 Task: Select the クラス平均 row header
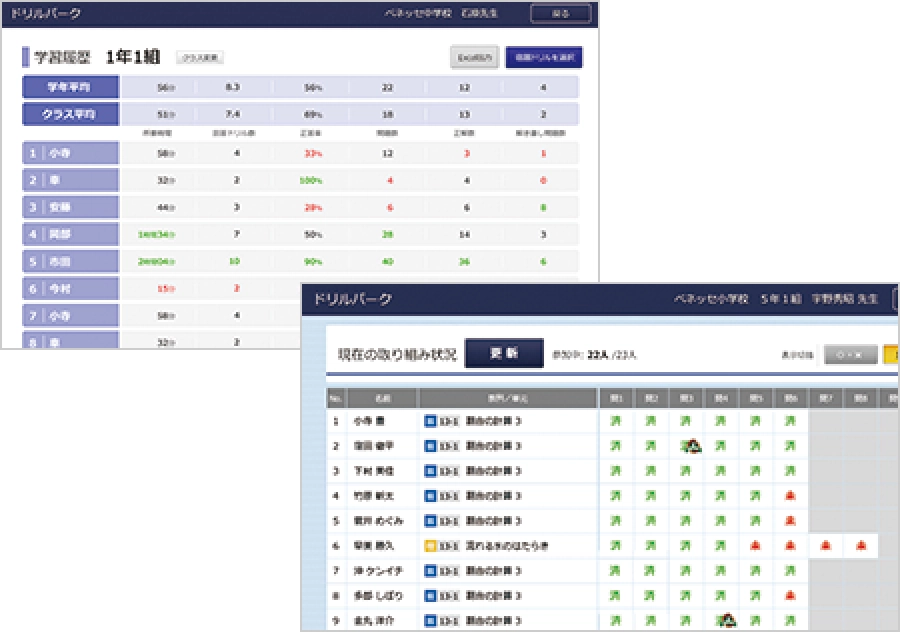(x=70, y=114)
